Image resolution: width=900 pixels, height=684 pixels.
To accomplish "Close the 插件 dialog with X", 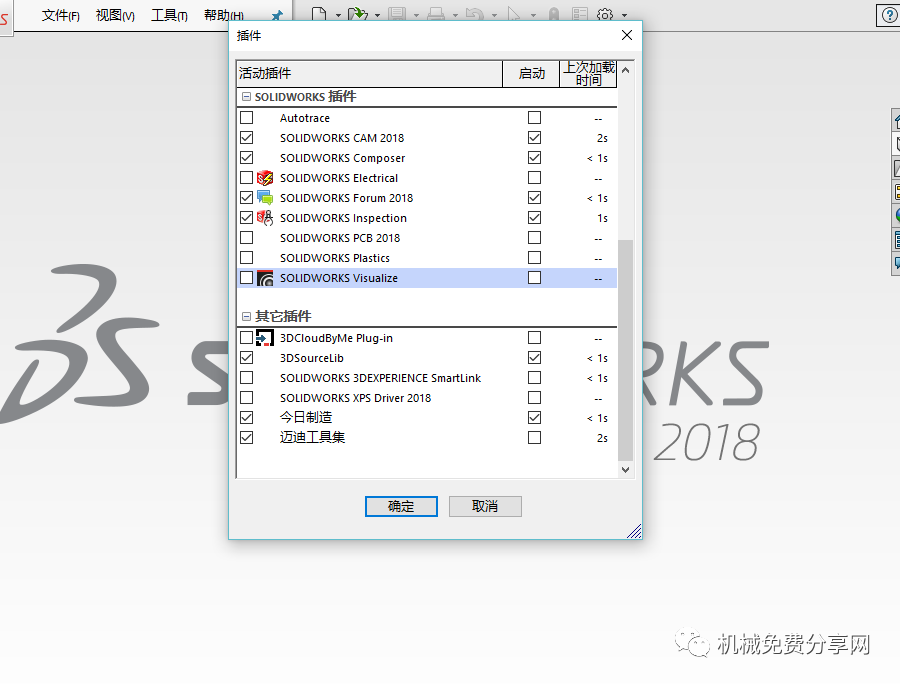I will pyautogui.click(x=627, y=36).
